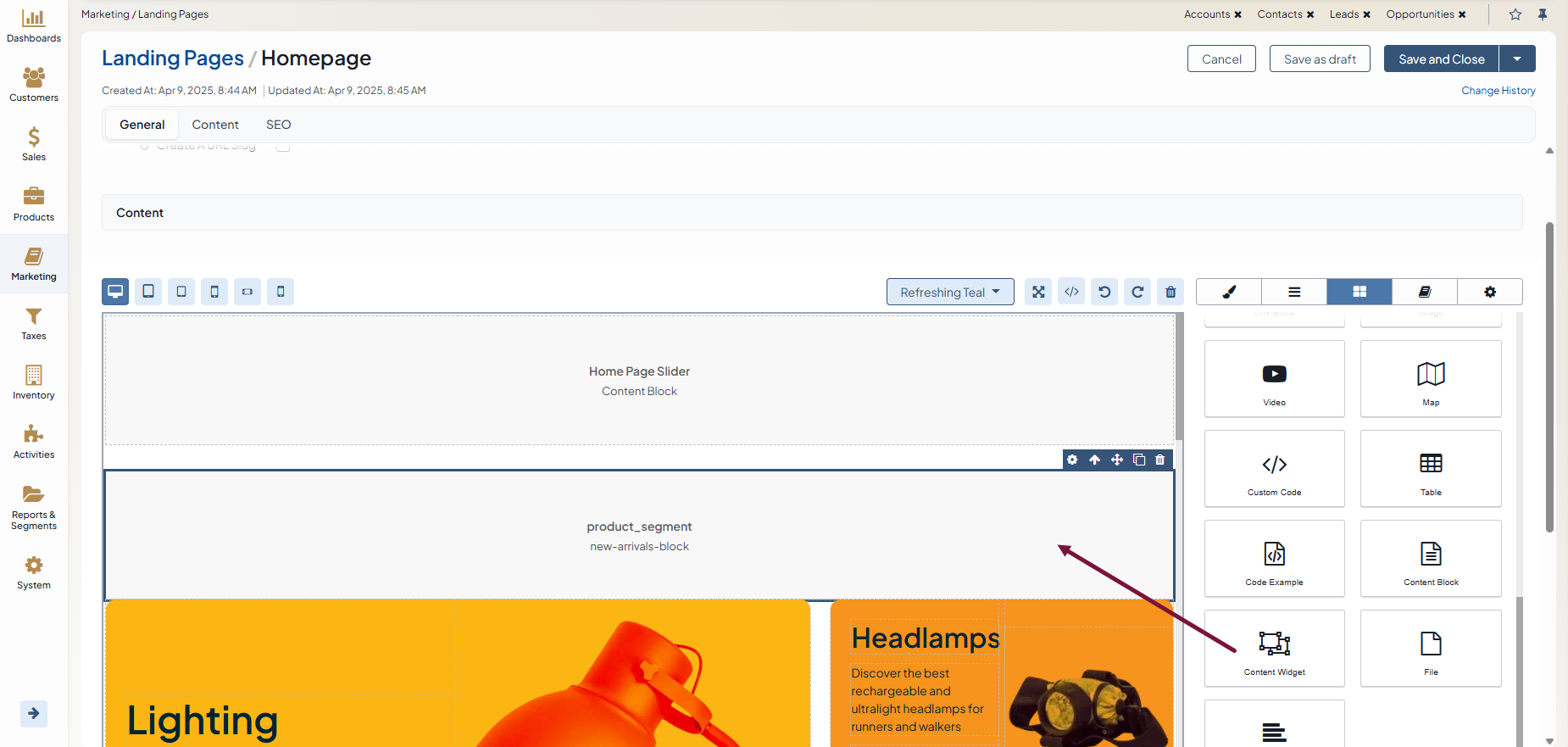Click the move handle on selected component
This screenshot has height=747, width=1568.
tap(1117, 460)
